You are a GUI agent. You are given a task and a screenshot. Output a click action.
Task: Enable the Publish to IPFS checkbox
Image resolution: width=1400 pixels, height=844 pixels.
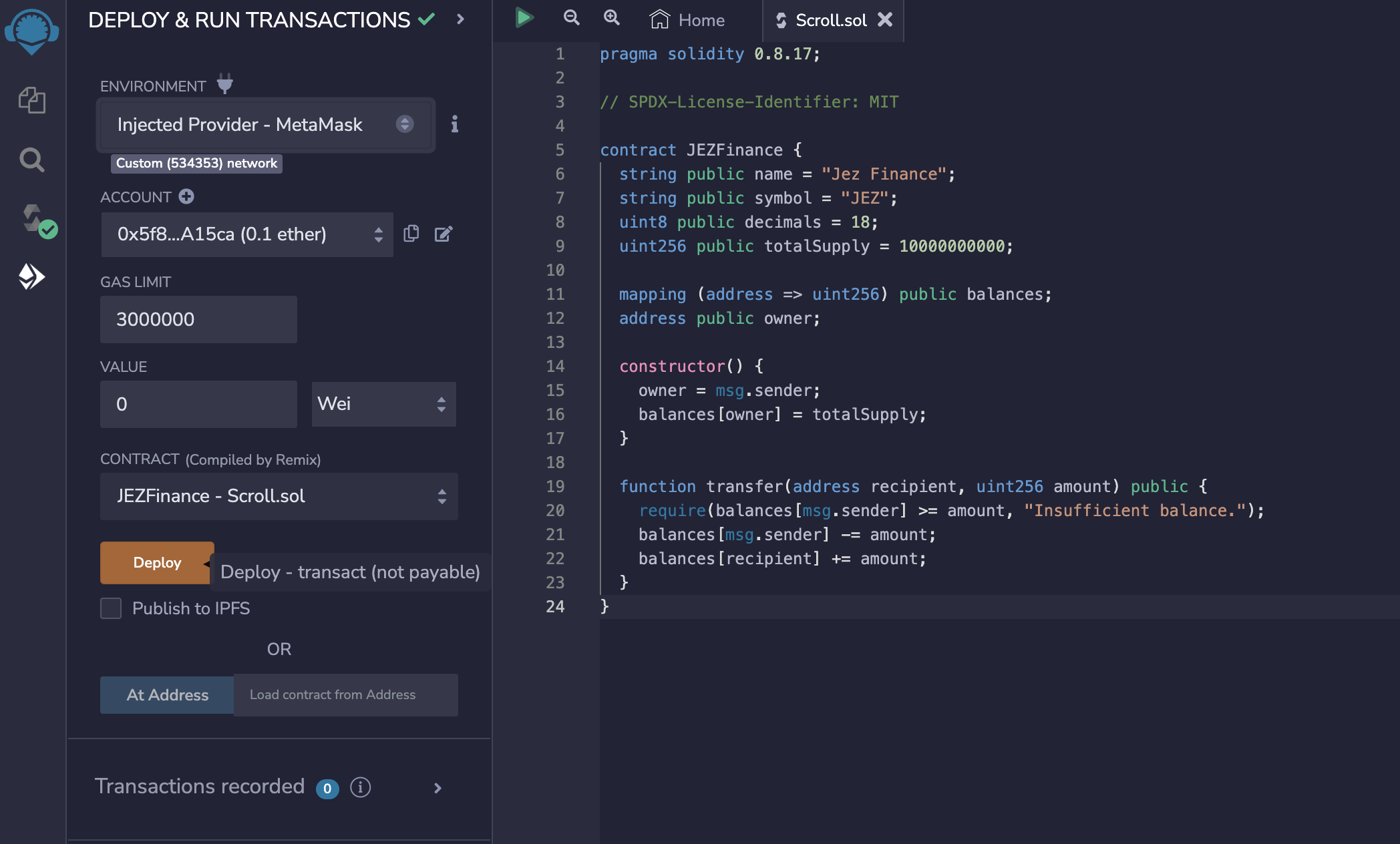pyautogui.click(x=111, y=608)
